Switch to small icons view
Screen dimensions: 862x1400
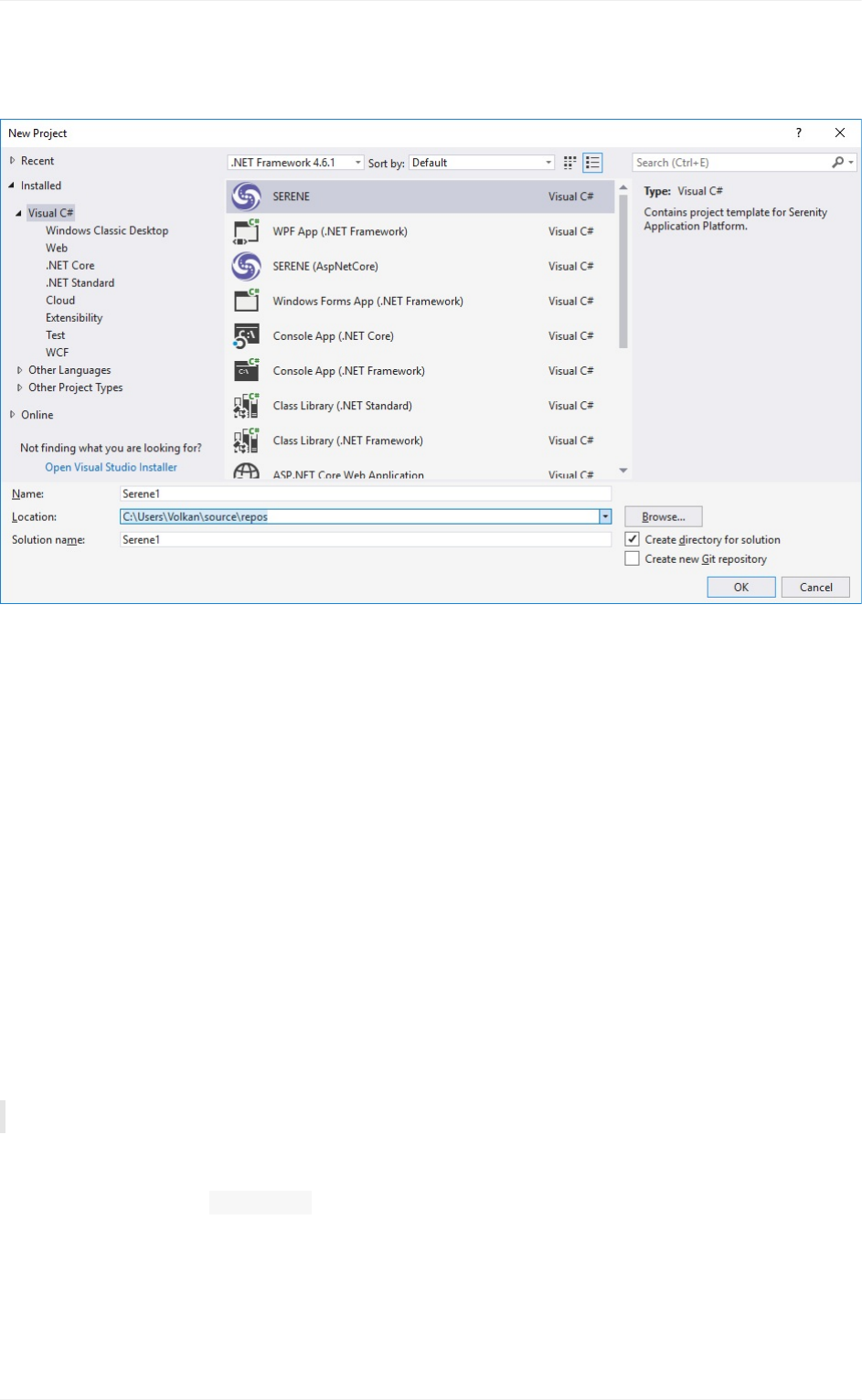tap(569, 163)
